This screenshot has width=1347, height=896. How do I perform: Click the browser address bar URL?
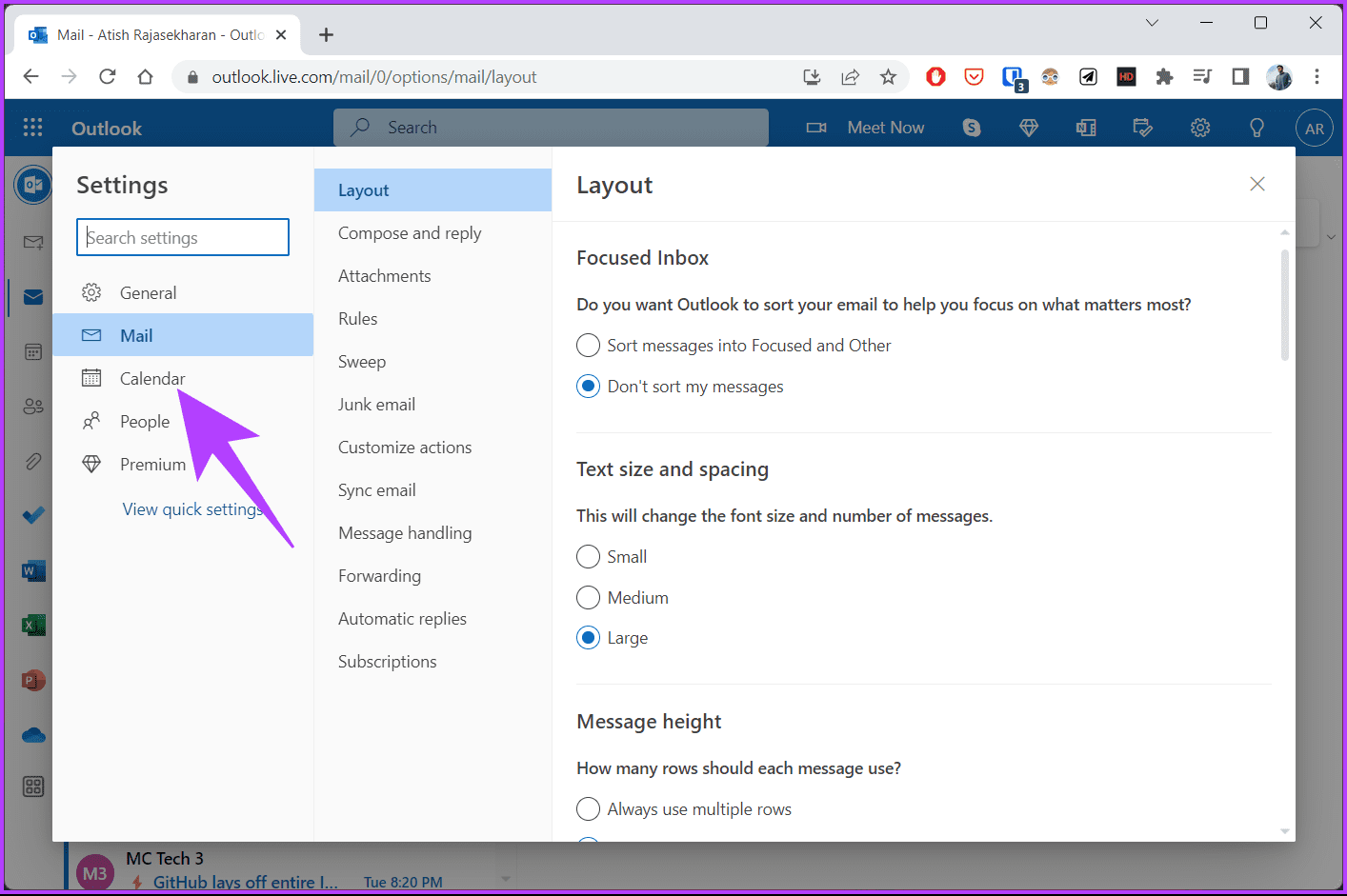pos(374,77)
